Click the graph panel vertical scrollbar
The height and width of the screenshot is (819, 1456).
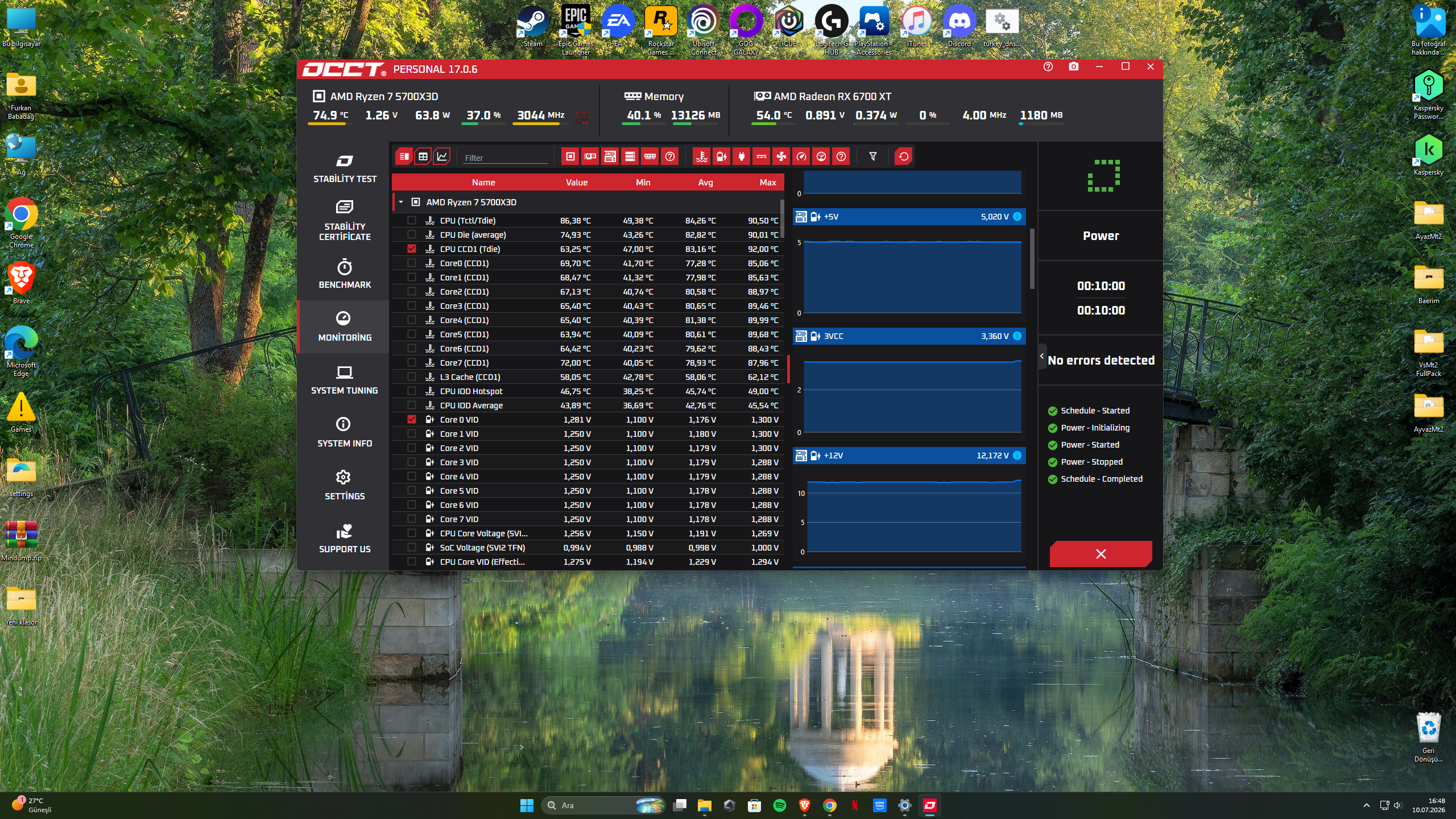coord(1032,259)
